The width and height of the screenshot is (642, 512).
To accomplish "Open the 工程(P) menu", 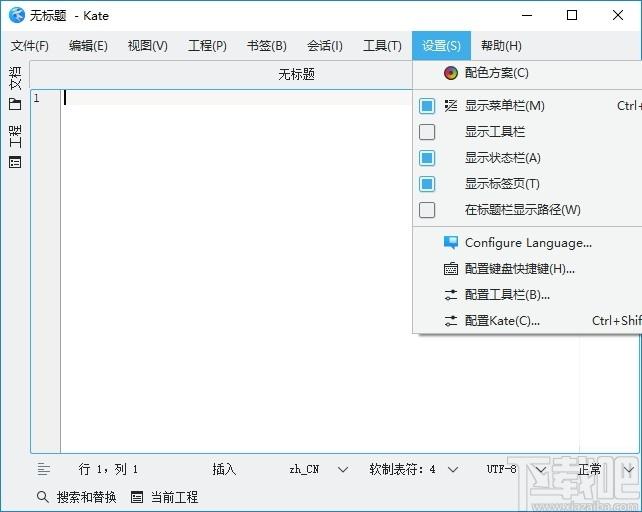I will [207, 45].
